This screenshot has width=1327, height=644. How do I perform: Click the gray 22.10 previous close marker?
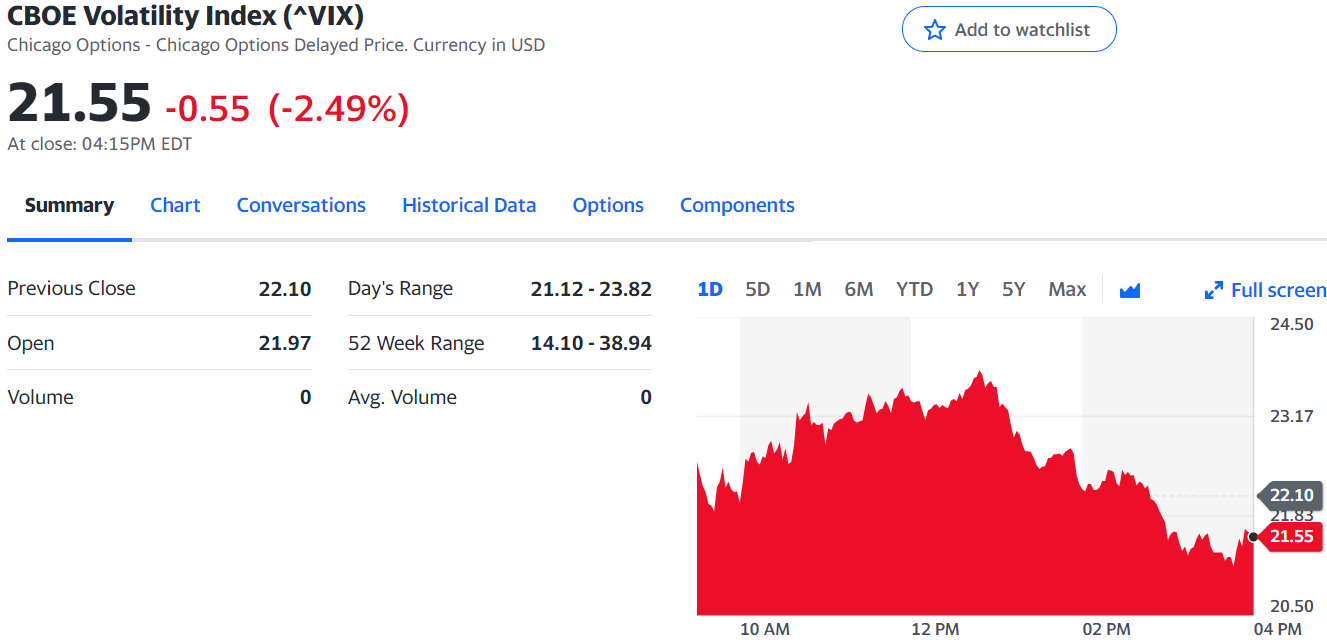coord(1291,495)
